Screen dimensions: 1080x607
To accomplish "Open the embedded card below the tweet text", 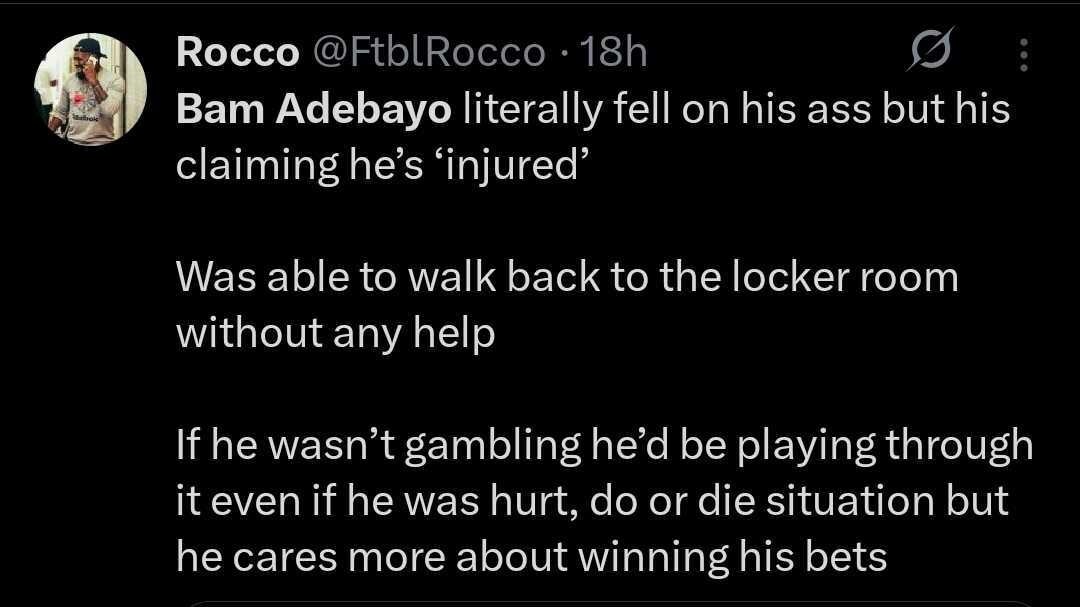I will click(x=610, y=602).
